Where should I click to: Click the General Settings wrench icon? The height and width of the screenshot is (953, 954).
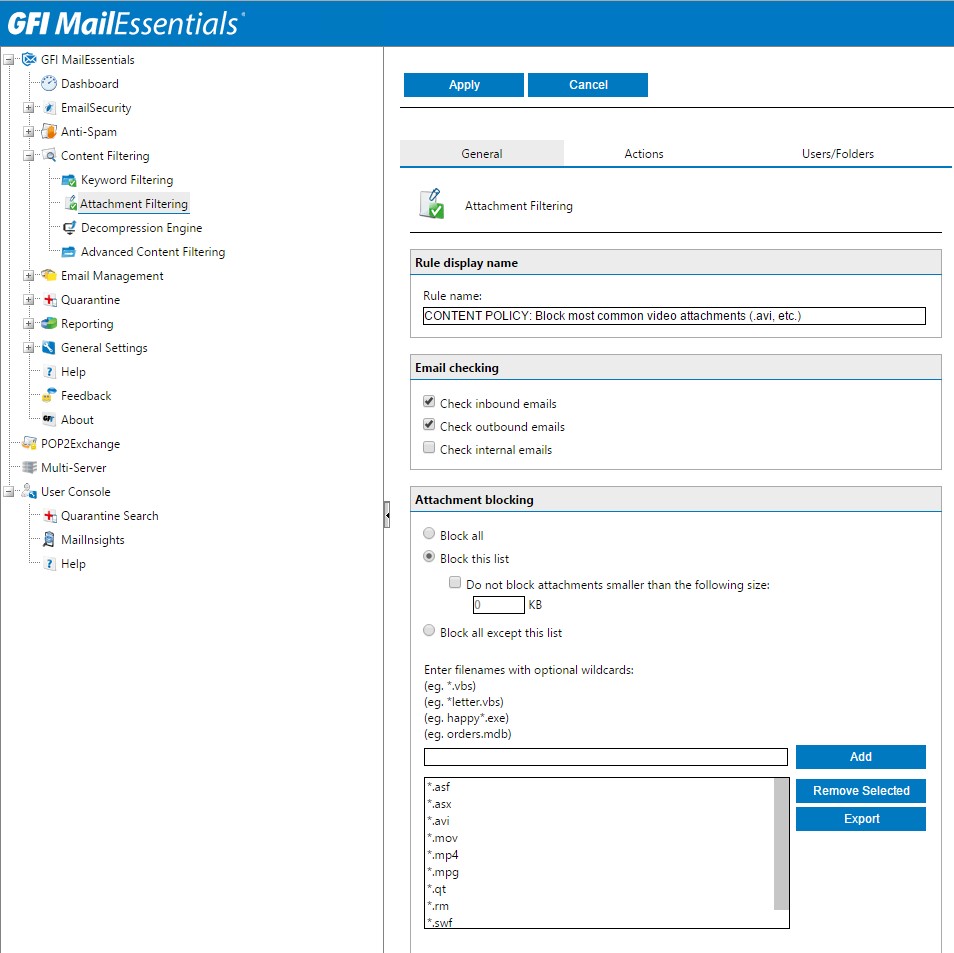point(49,347)
